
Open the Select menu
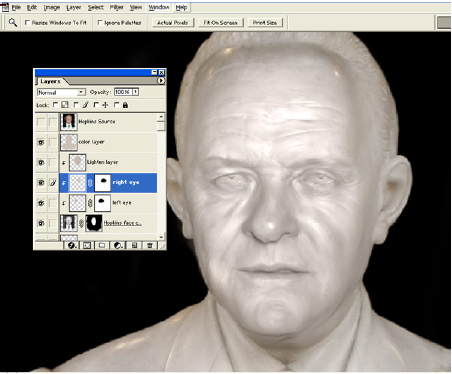[x=96, y=7]
